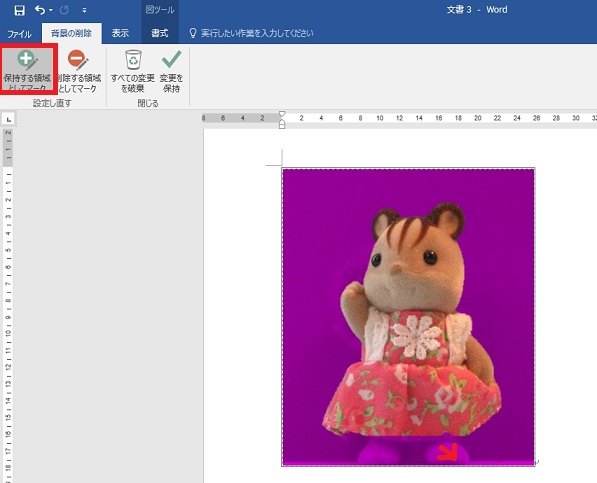
Task: Open the Customize Quick Access Toolbar menu
Action: [x=84, y=11]
